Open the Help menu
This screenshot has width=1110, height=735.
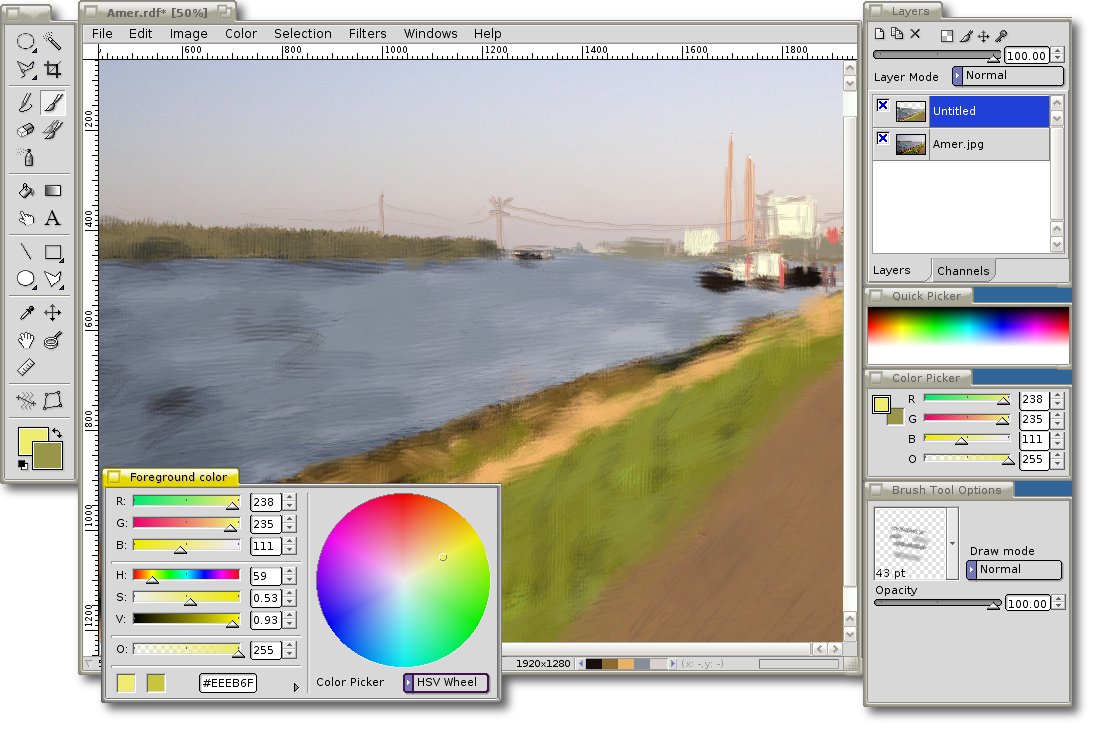(487, 33)
